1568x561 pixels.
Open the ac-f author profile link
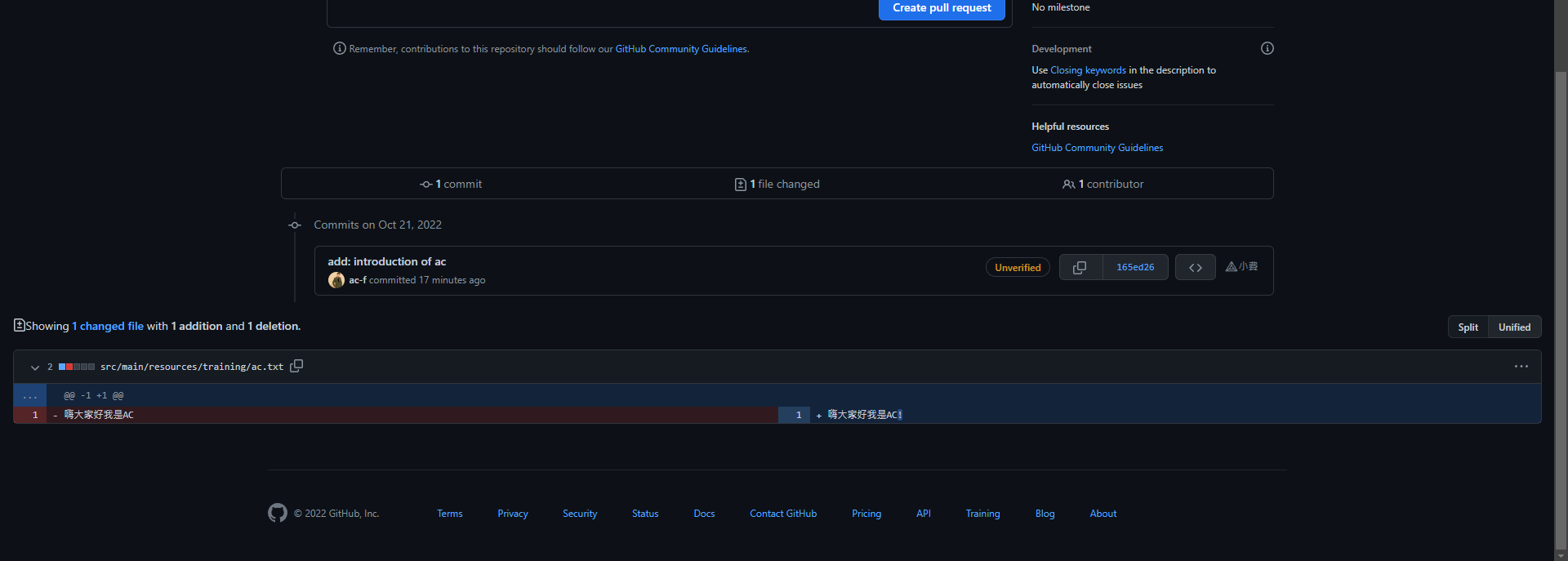click(x=358, y=280)
